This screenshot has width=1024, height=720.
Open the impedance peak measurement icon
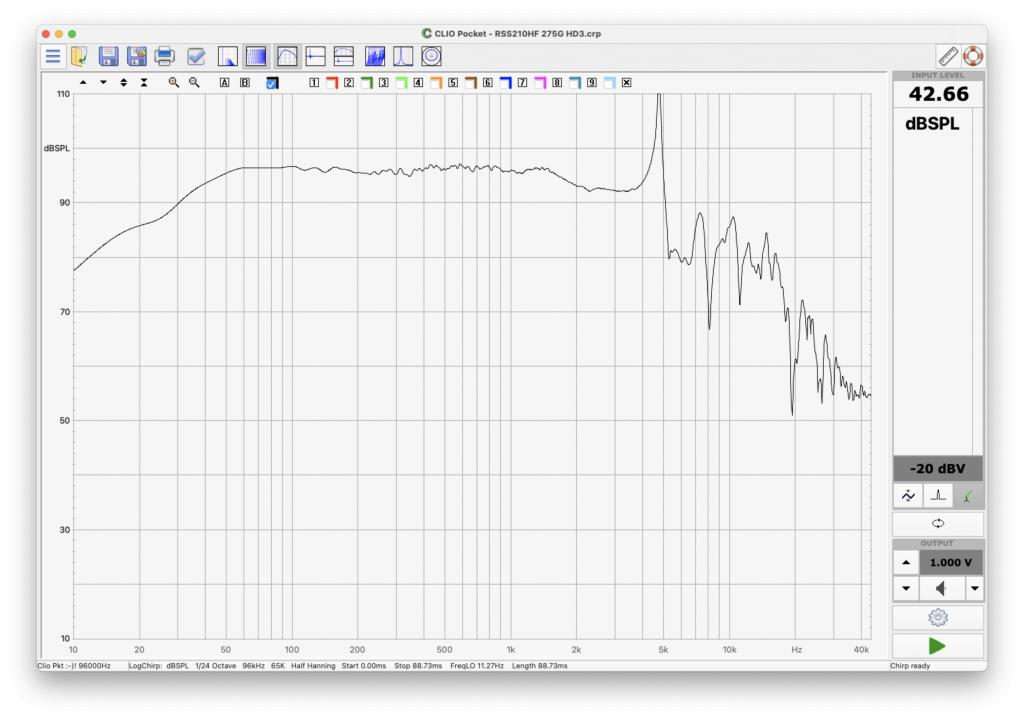coord(403,57)
